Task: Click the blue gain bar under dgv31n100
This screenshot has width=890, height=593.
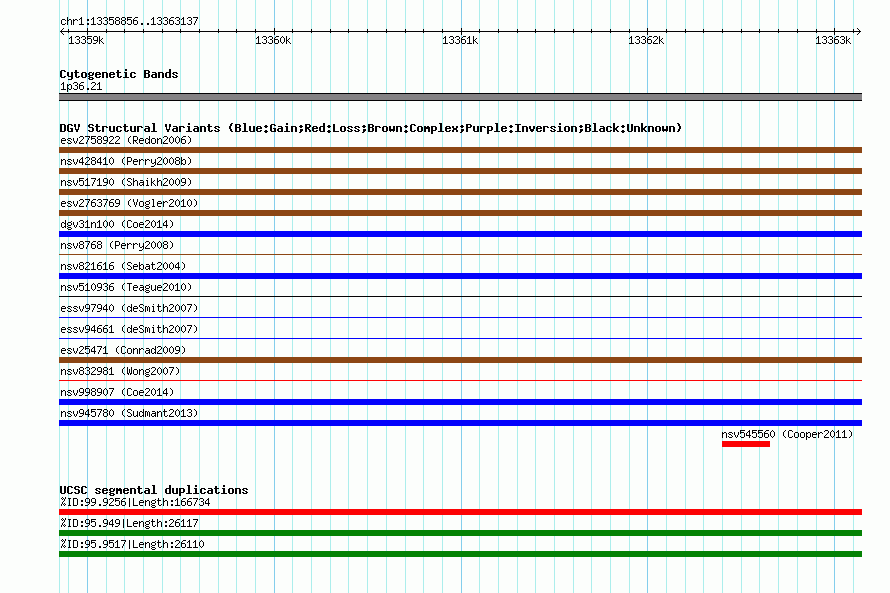Action: (x=460, y=234)
